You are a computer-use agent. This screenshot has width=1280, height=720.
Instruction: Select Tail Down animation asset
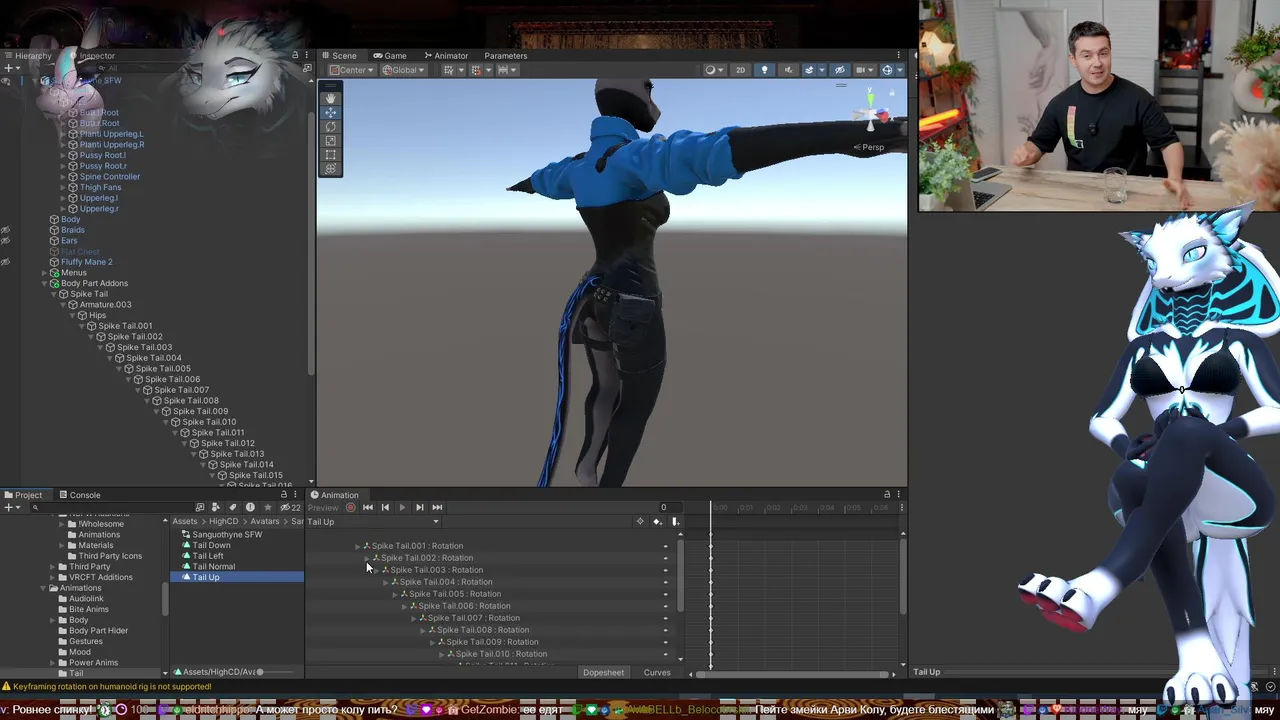211,545
